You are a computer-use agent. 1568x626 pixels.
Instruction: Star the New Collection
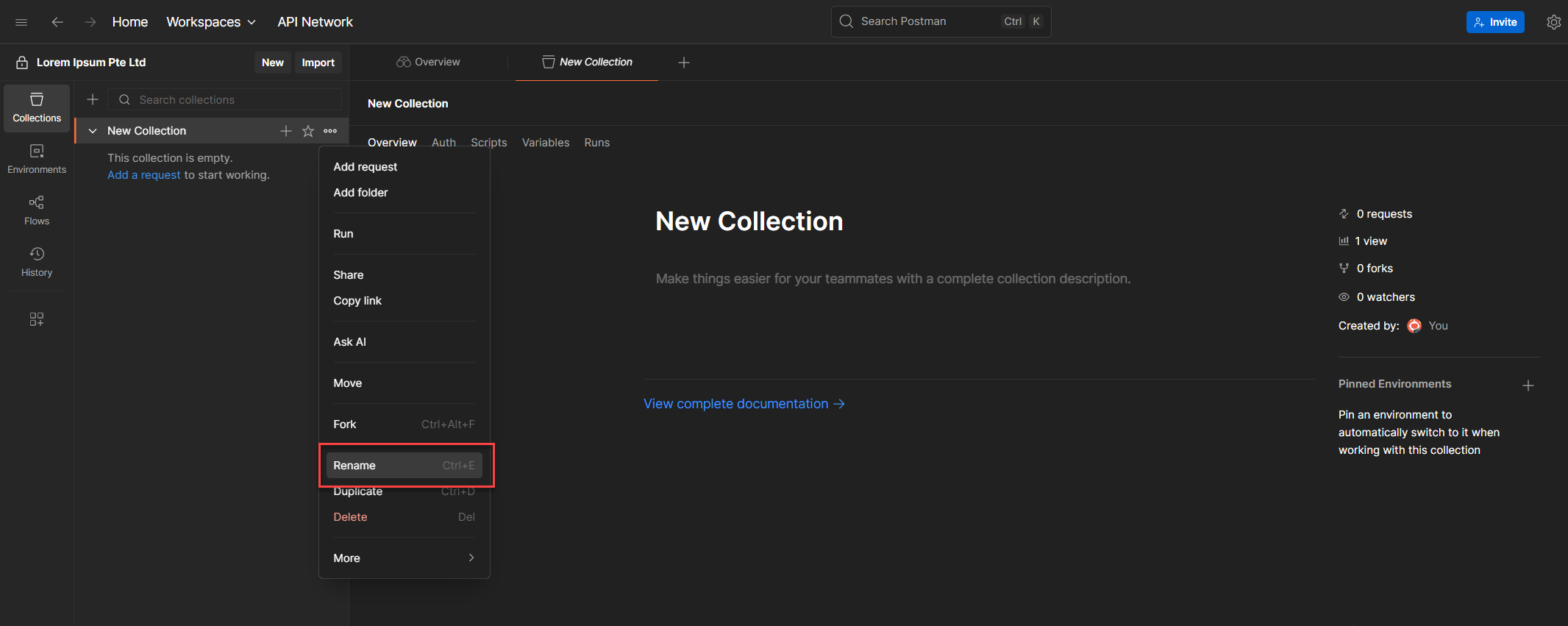(308, 131)
